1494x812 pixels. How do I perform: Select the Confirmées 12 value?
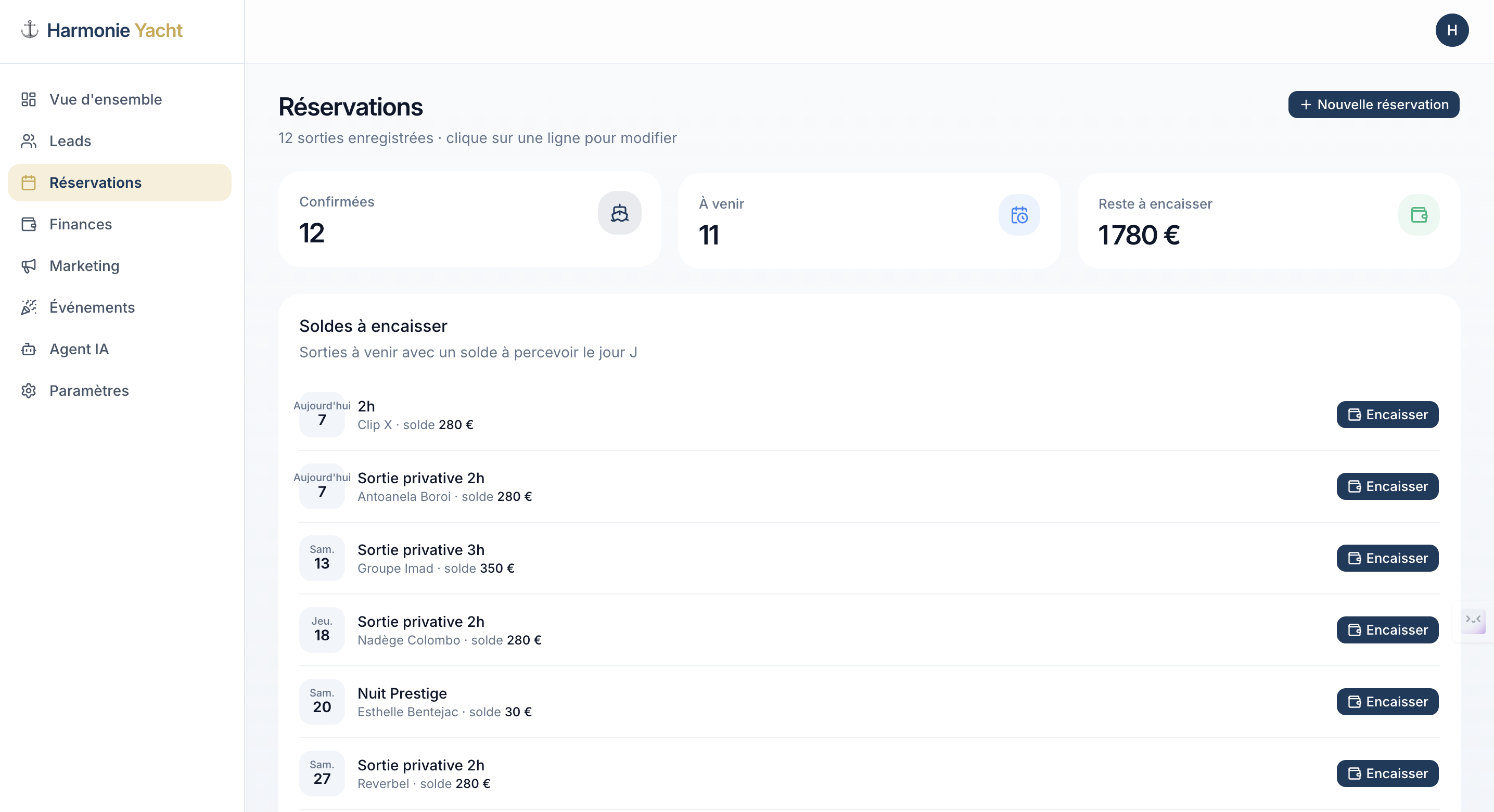point(311,233)
